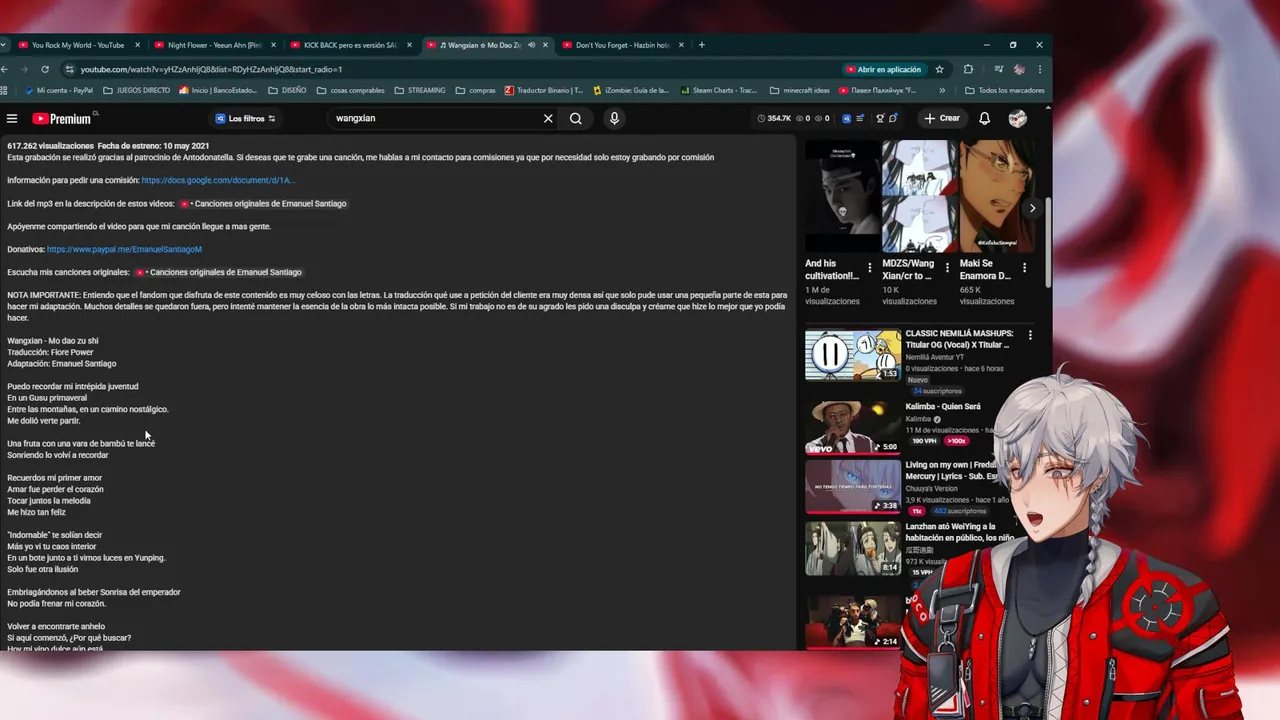The height and width of the screenshot is (720, 1280).
Task: Open Todos los marcadores folder
Action: [1005, 90]
